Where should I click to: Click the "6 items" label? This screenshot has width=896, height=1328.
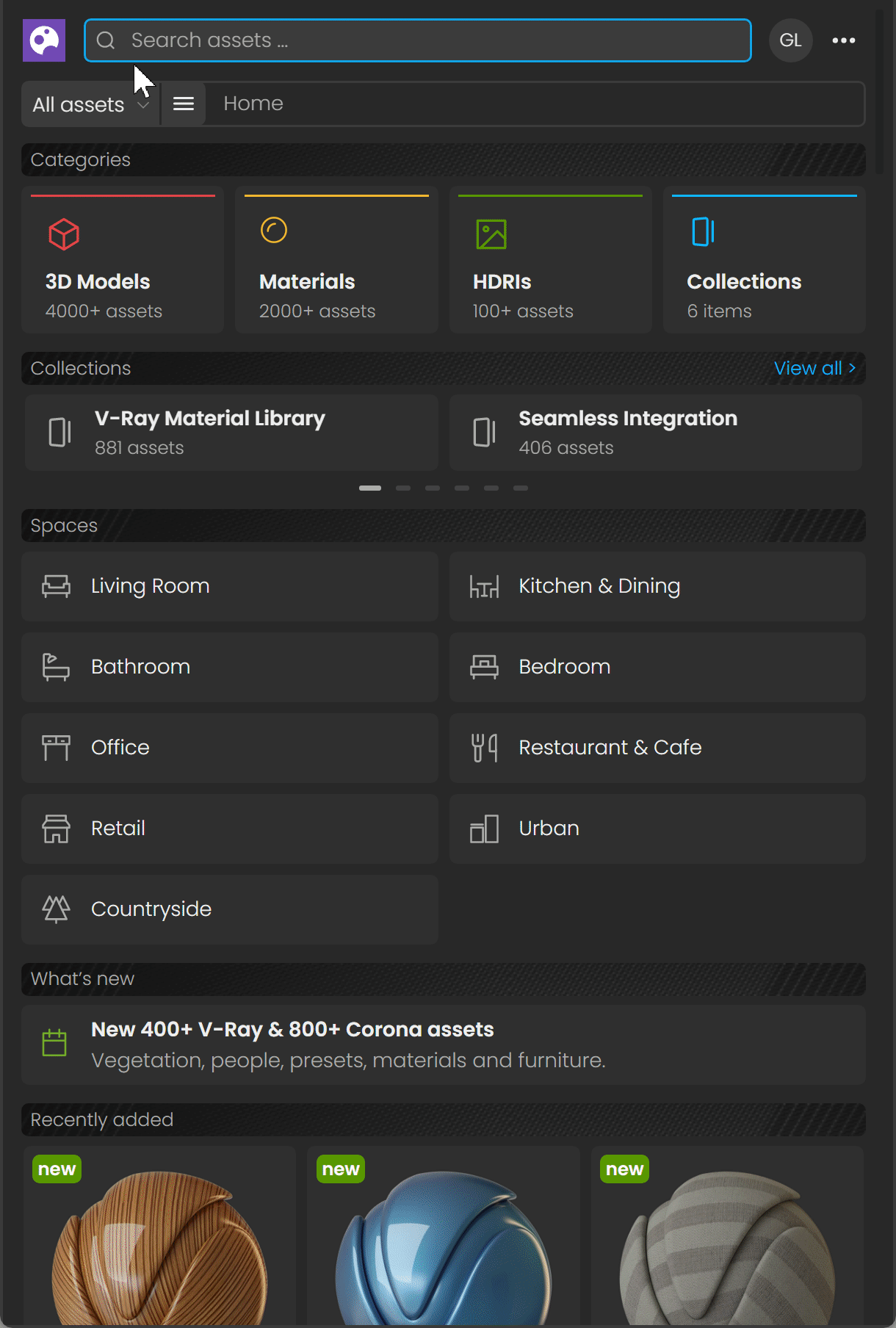point(719,311)
